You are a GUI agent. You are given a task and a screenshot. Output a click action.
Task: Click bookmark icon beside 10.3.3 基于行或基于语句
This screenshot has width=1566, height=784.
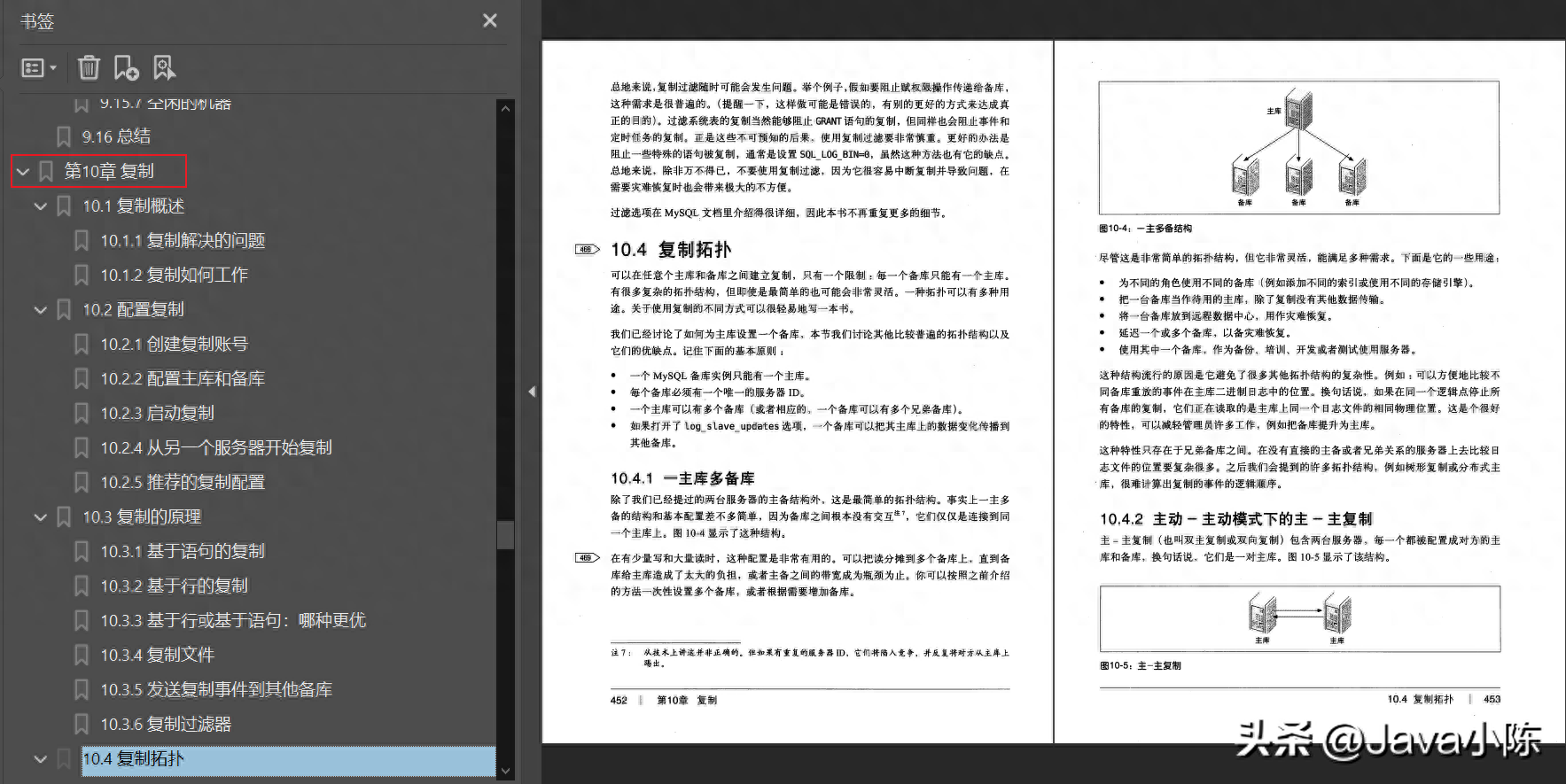[x=82, y=620]
